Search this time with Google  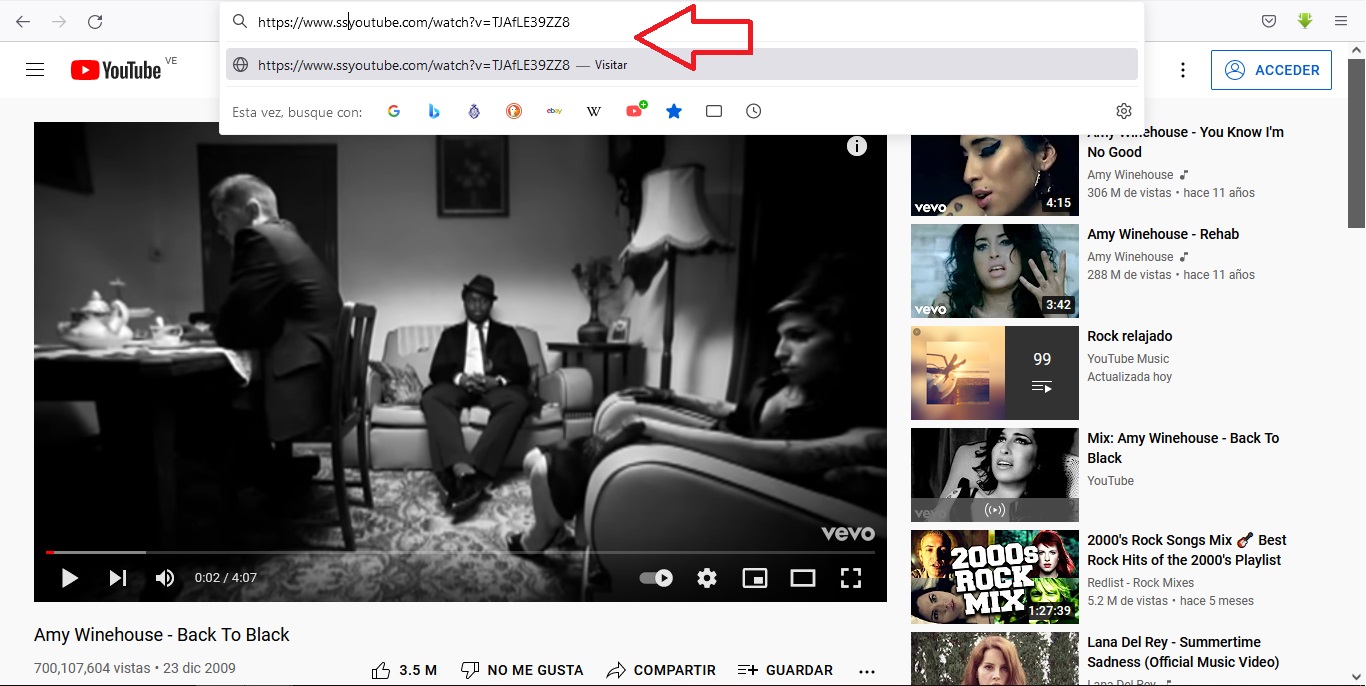click(x=394, y=111)
